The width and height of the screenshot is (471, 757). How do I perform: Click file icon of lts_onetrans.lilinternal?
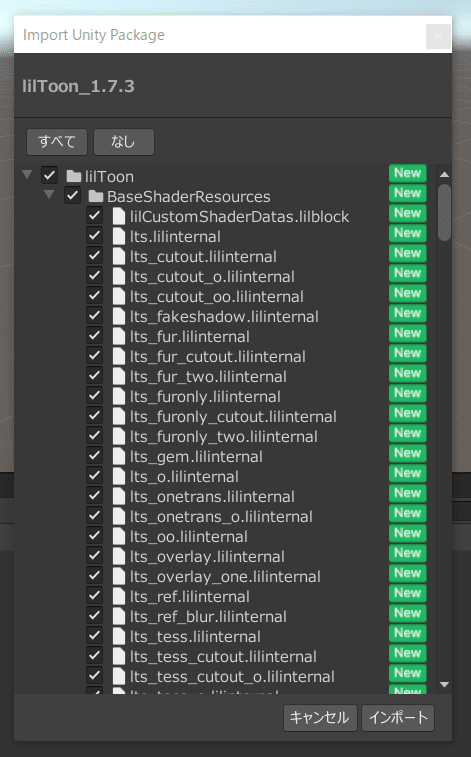(119, 496)
